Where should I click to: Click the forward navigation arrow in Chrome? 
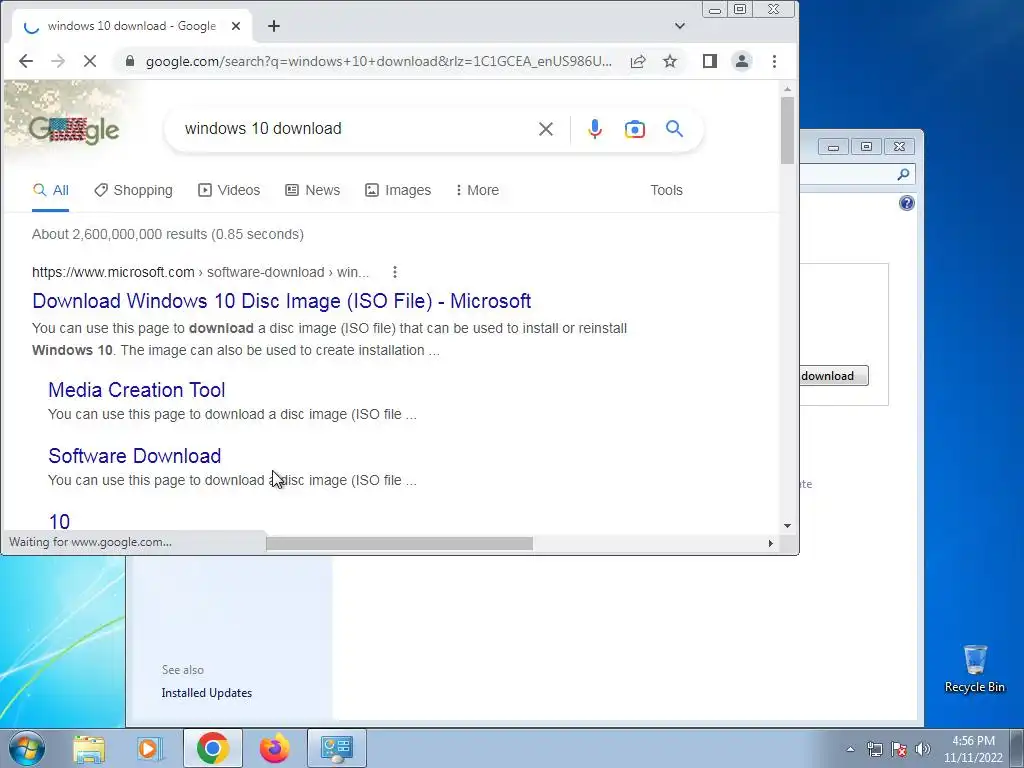coord(57,61)
